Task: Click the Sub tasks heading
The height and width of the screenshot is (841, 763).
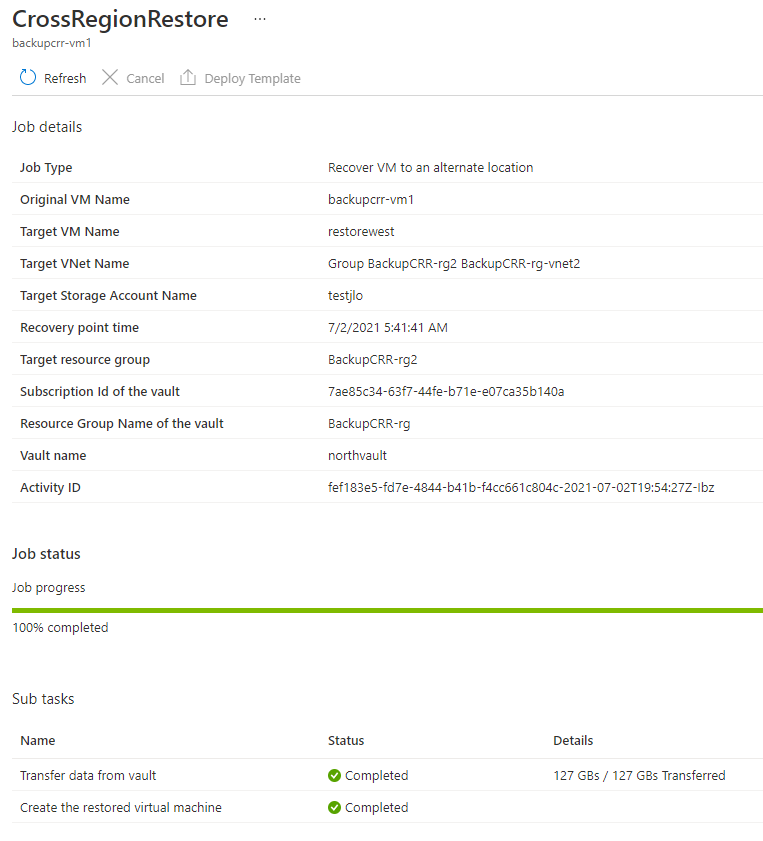Action: (x=43, y=699)
